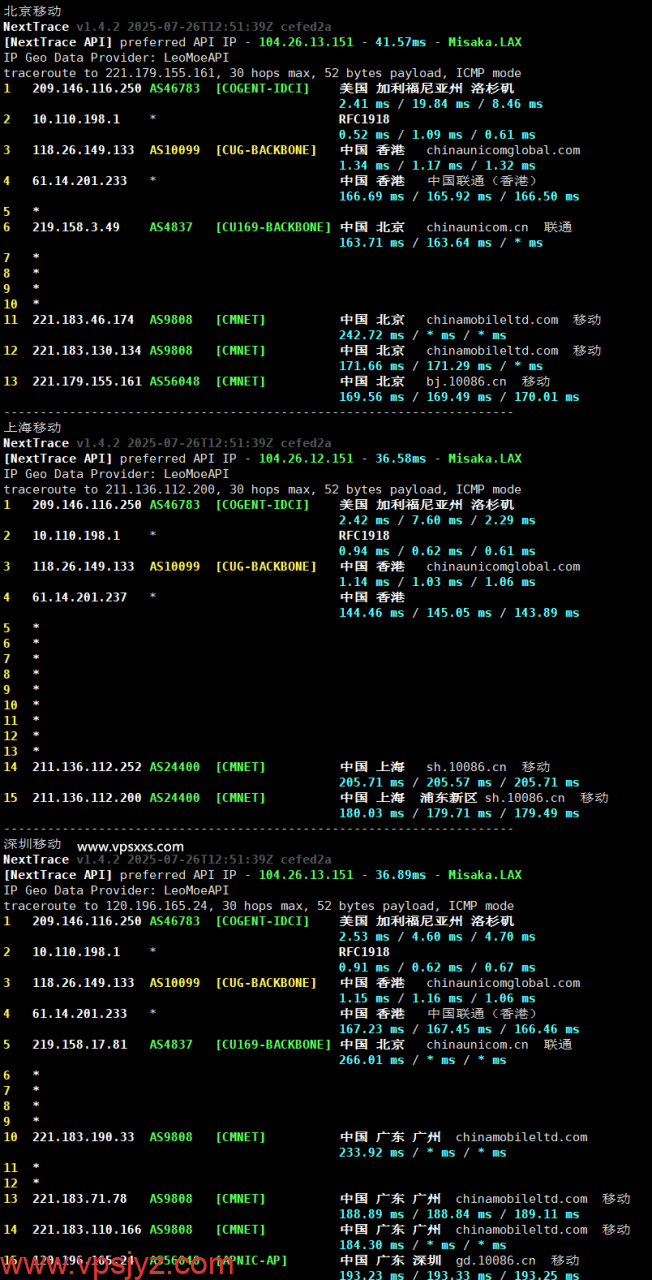Click the API IP 104.26.12.151
Viewport: 652px width, 1280px height.
[305, 459]
